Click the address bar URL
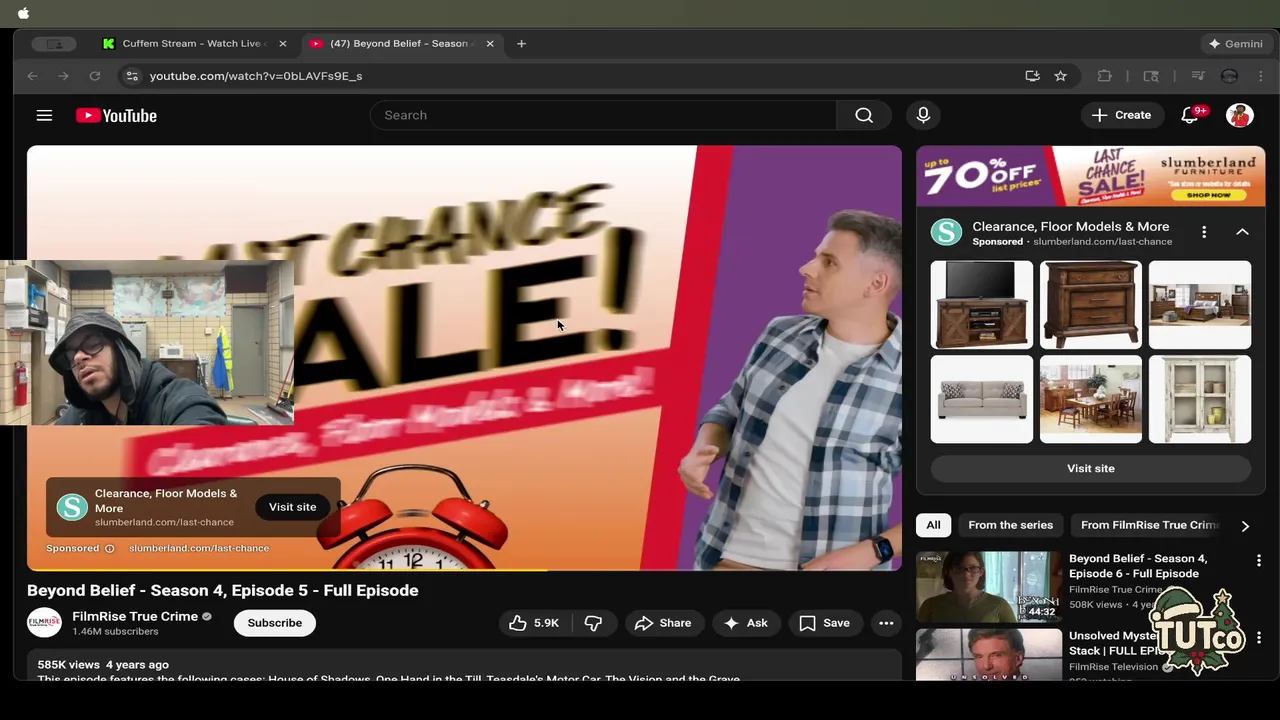This screenshot has width=1280, height=720. pyautogui.click(x=256, y=76)
